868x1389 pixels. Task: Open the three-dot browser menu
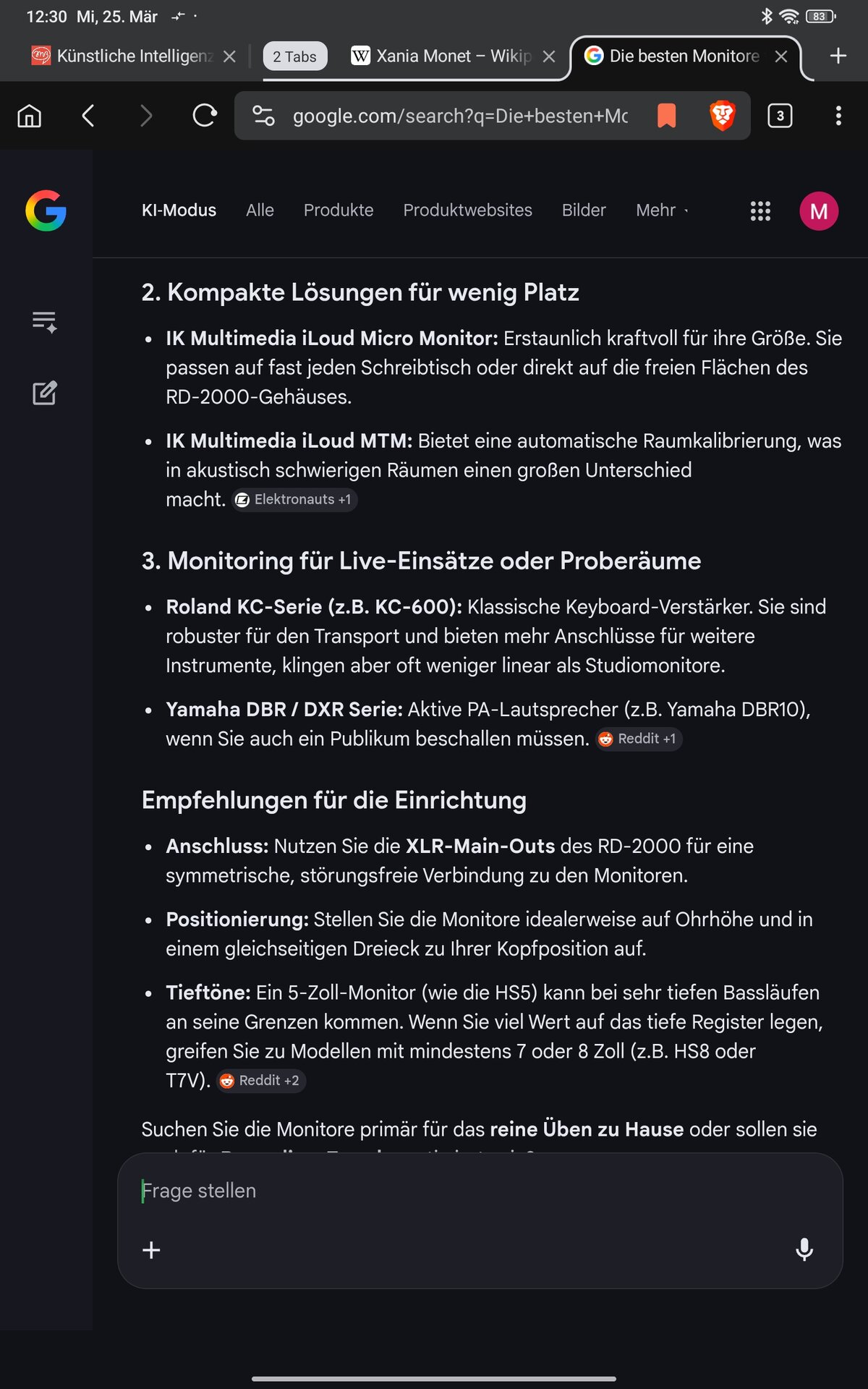point(838,116)
